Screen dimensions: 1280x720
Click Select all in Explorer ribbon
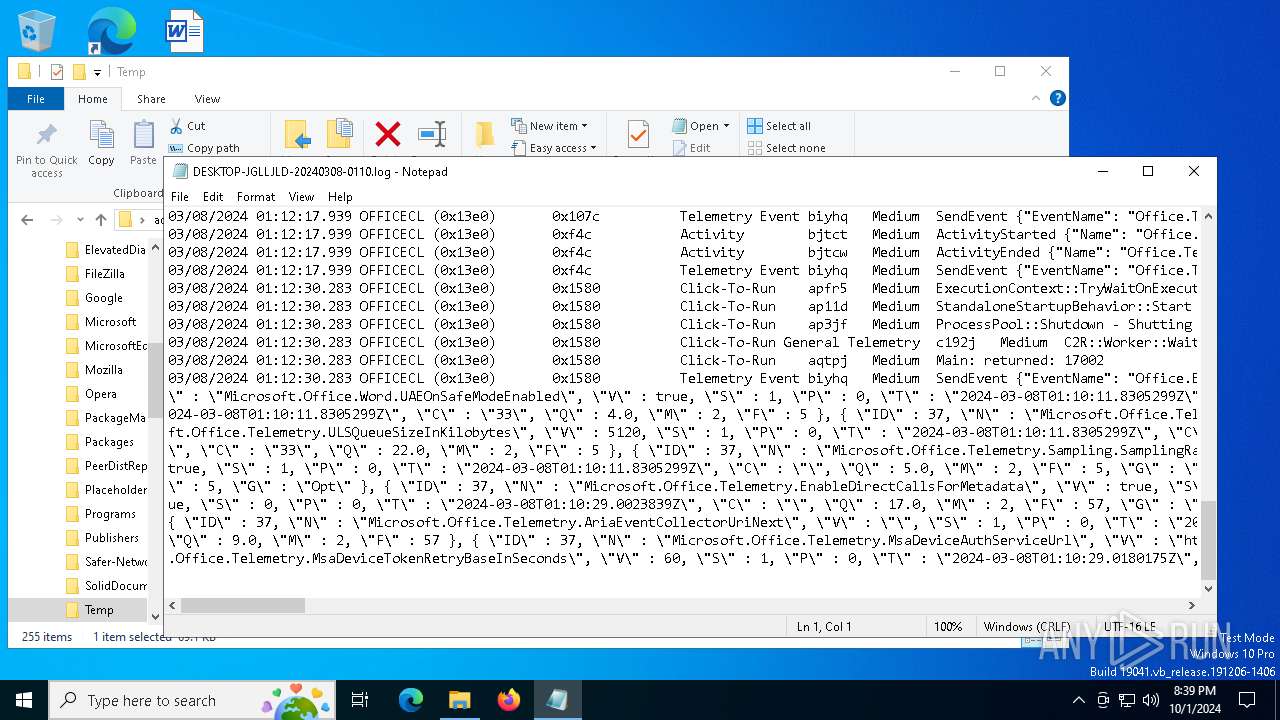779,126
